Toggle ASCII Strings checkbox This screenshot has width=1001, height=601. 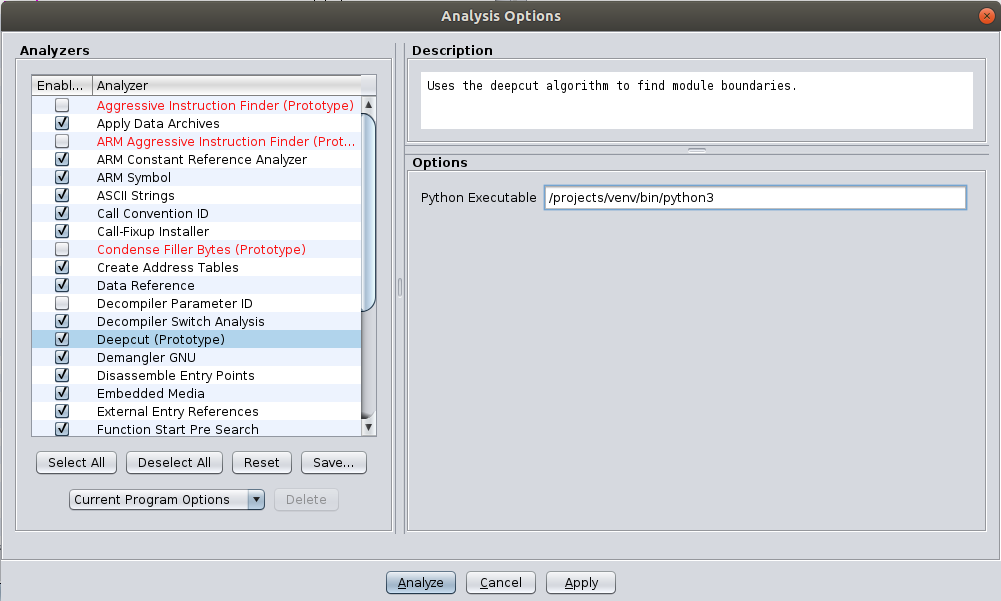(x=62, y=195)
